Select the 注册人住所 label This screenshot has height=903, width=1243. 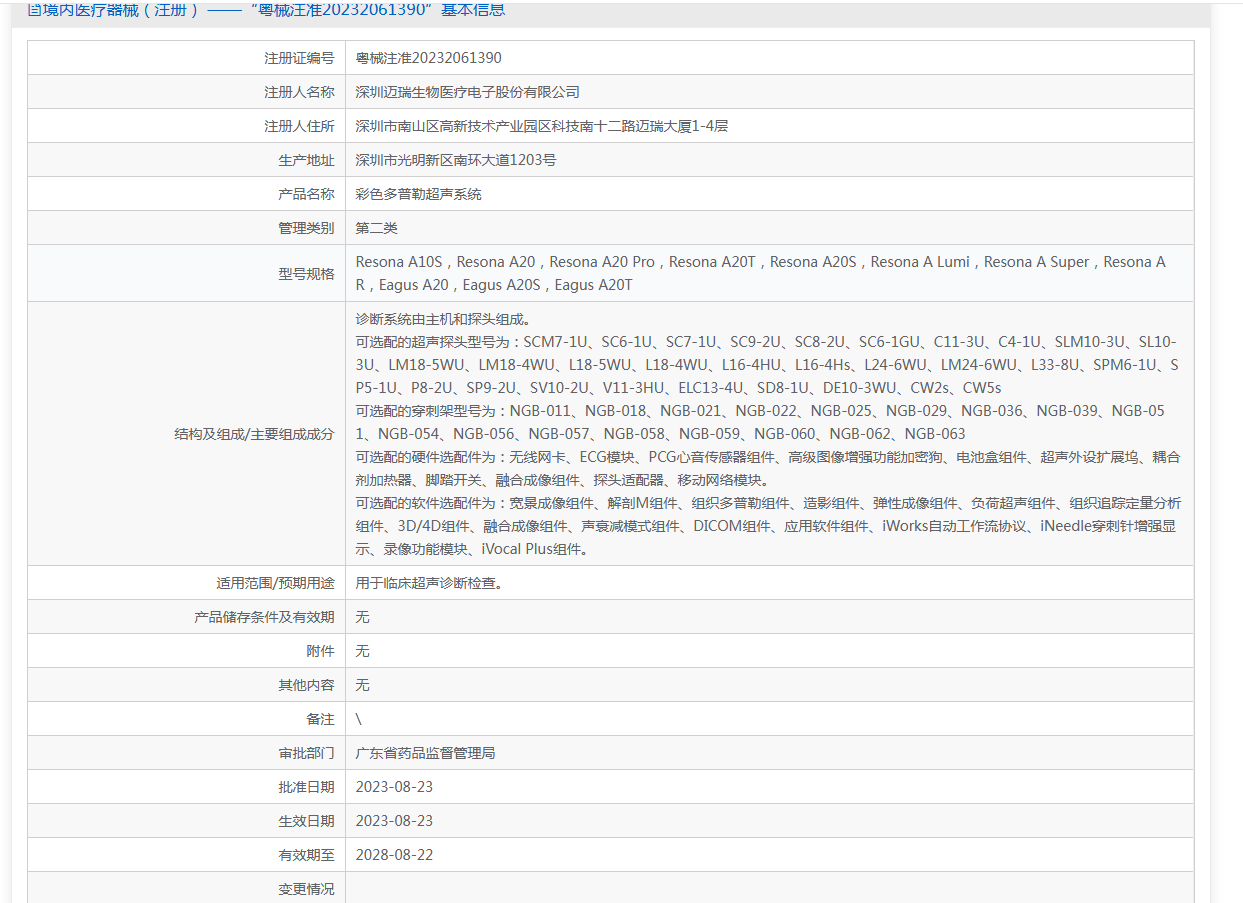click(299, 126)
